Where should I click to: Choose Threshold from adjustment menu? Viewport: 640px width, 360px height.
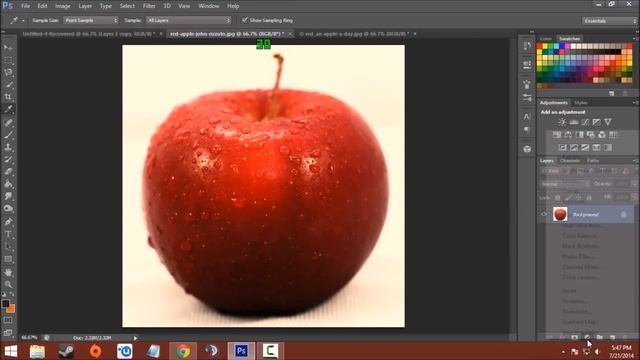[575, 311]
